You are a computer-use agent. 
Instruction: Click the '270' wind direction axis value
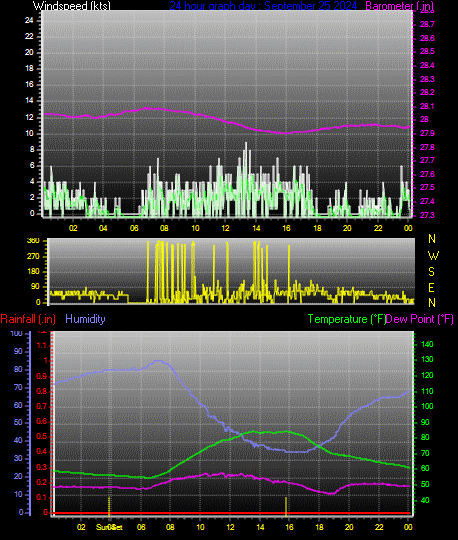[33, 257]
